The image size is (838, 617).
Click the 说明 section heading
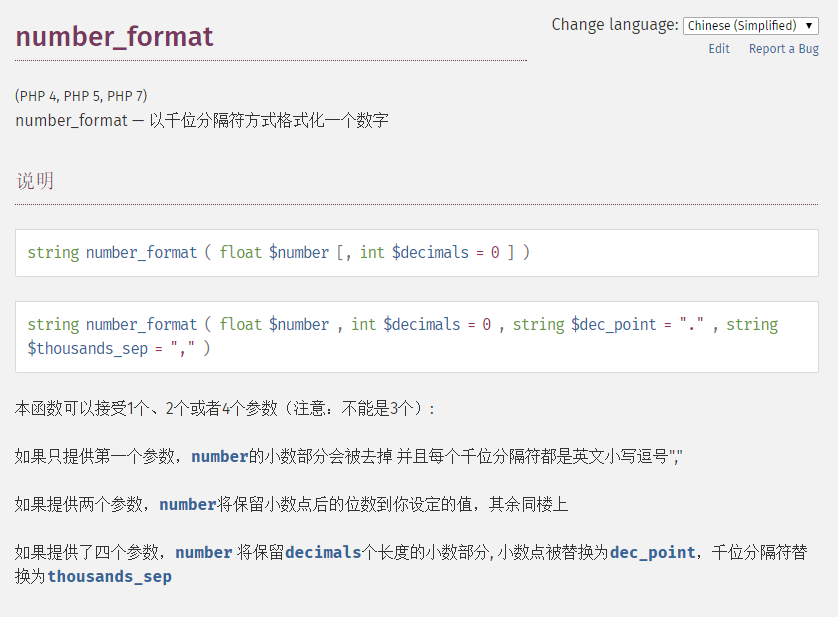pos(35,181)
